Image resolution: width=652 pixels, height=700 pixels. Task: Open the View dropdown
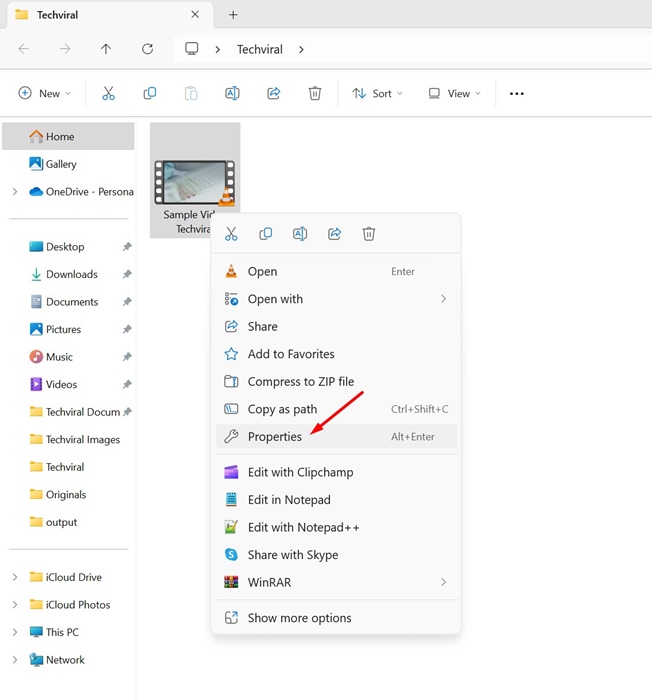(454, 93)
